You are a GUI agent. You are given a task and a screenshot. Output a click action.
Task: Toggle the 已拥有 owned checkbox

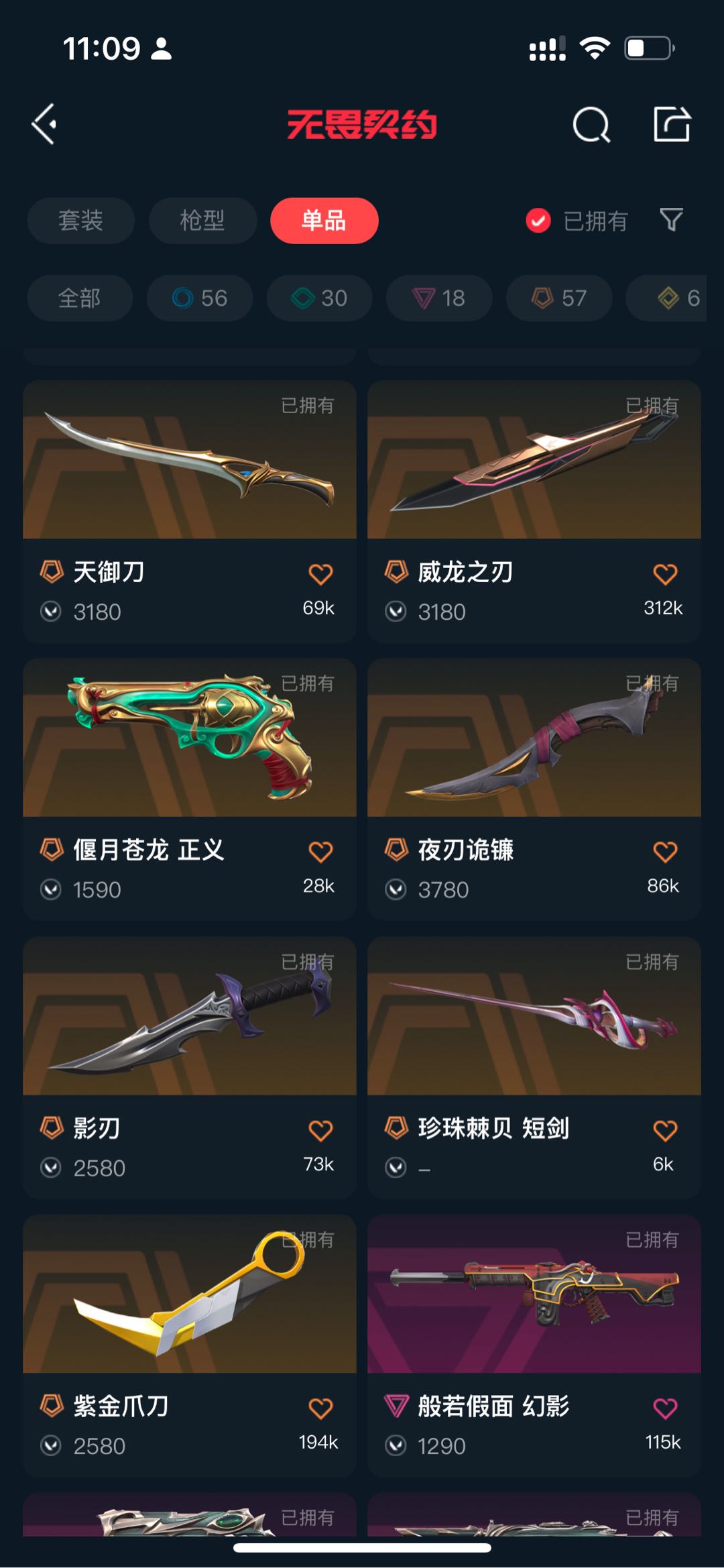pyautogui.click(x=538, y=220)
